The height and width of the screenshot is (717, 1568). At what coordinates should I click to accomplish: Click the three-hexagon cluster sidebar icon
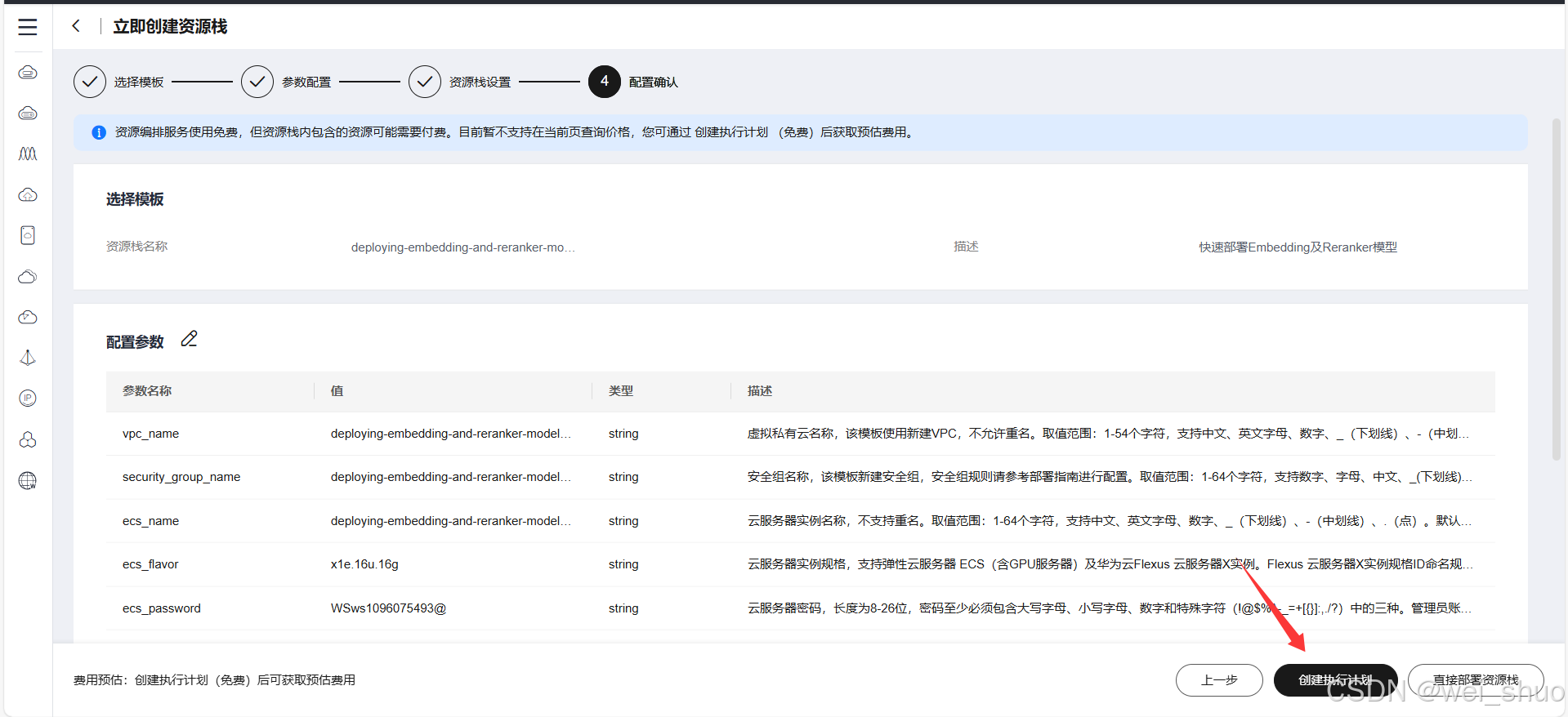(x=28, y=439)
